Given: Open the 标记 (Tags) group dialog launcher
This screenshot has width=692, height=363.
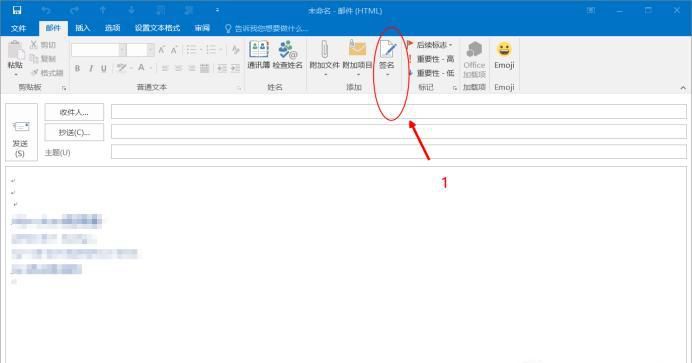Looking at the screenshot, I should pyautogui.click(x=455, y=88).
